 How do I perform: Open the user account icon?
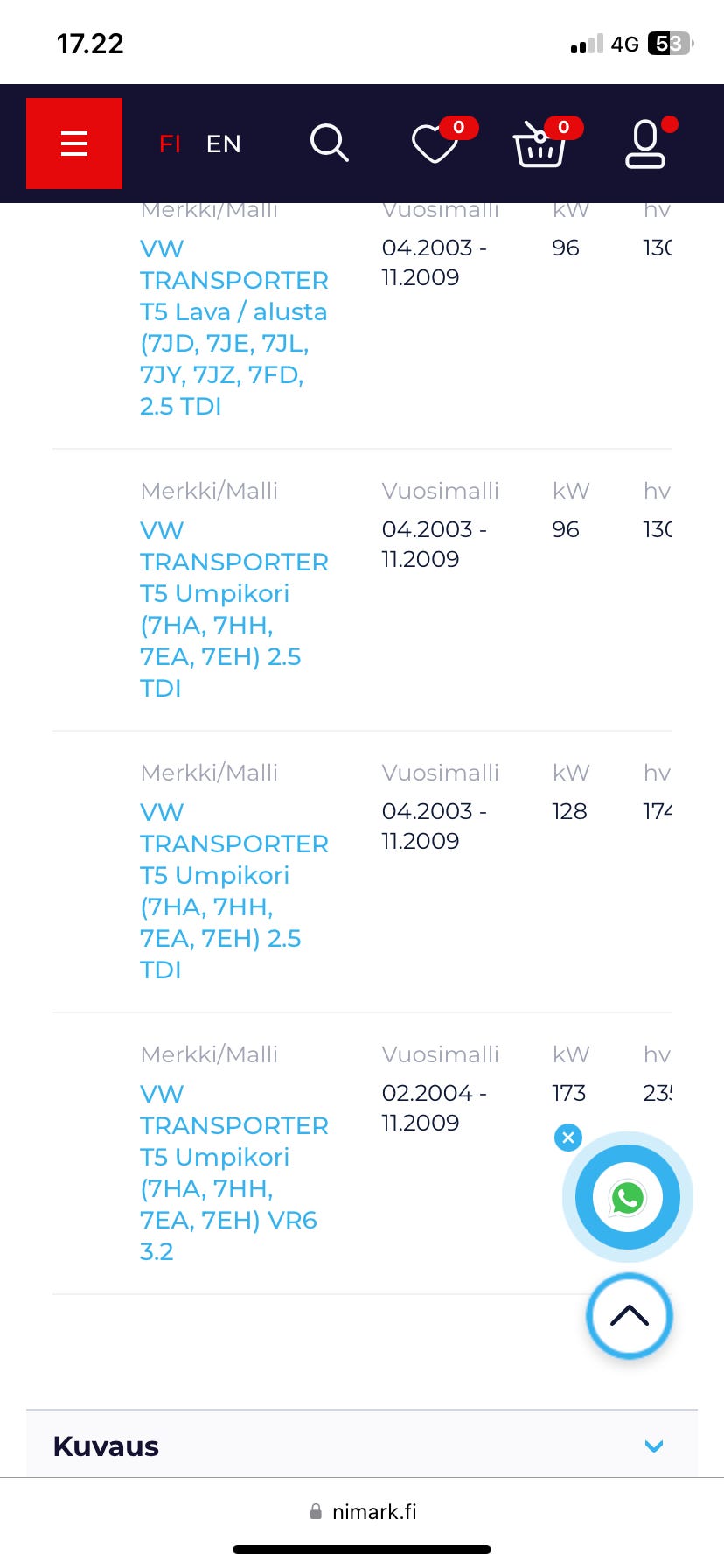[645, 144]
